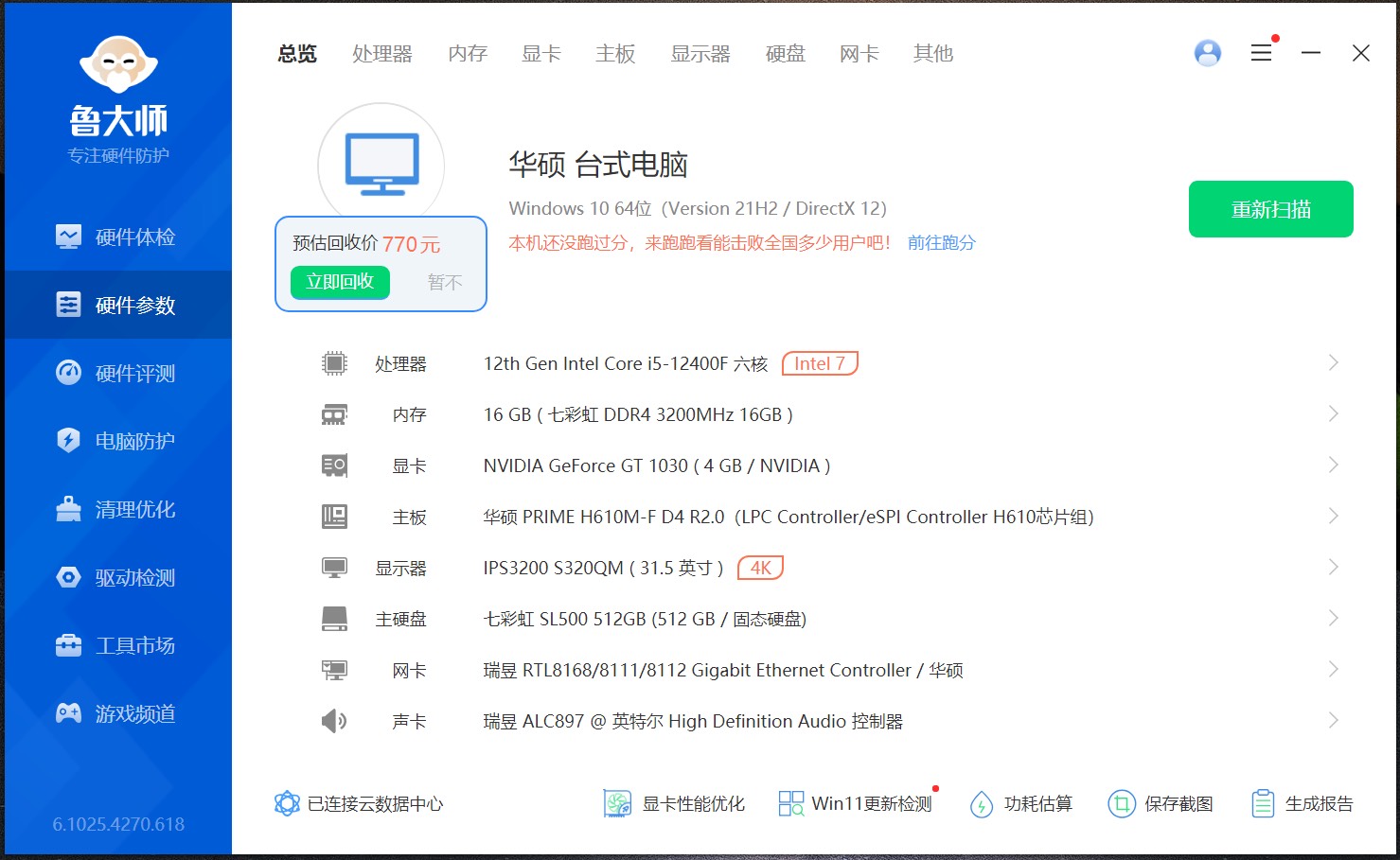This screenshot has height=860, width=1400.
Task: Click the Intel 7 badge
Action: tap(820, 363)
